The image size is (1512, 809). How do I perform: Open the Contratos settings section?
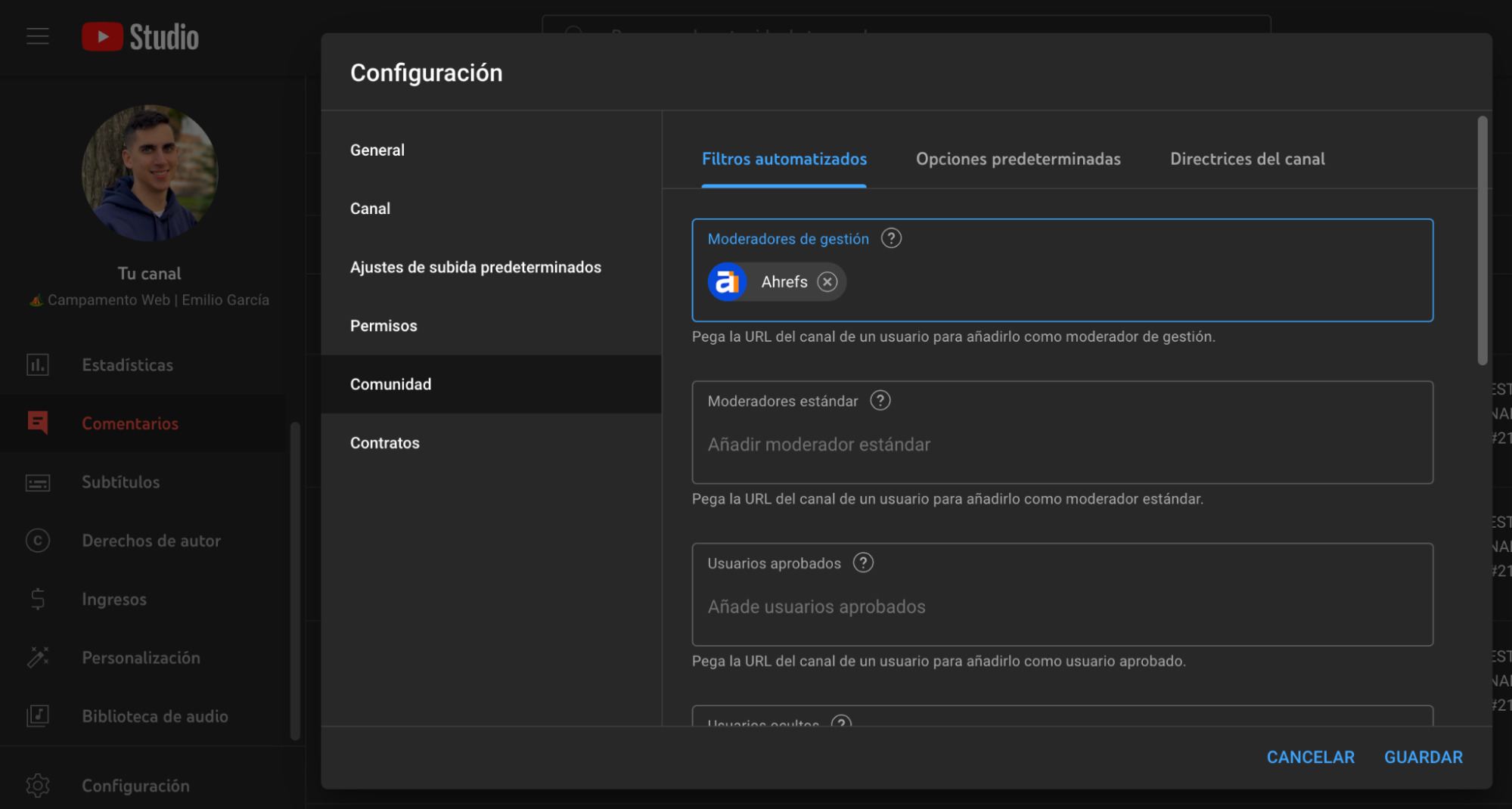tap(384, 442)
